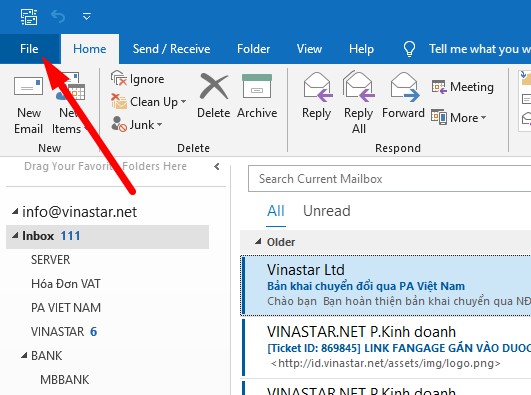Archive the selected message
This screenshot has width=531, height=395.
(257, 96)
